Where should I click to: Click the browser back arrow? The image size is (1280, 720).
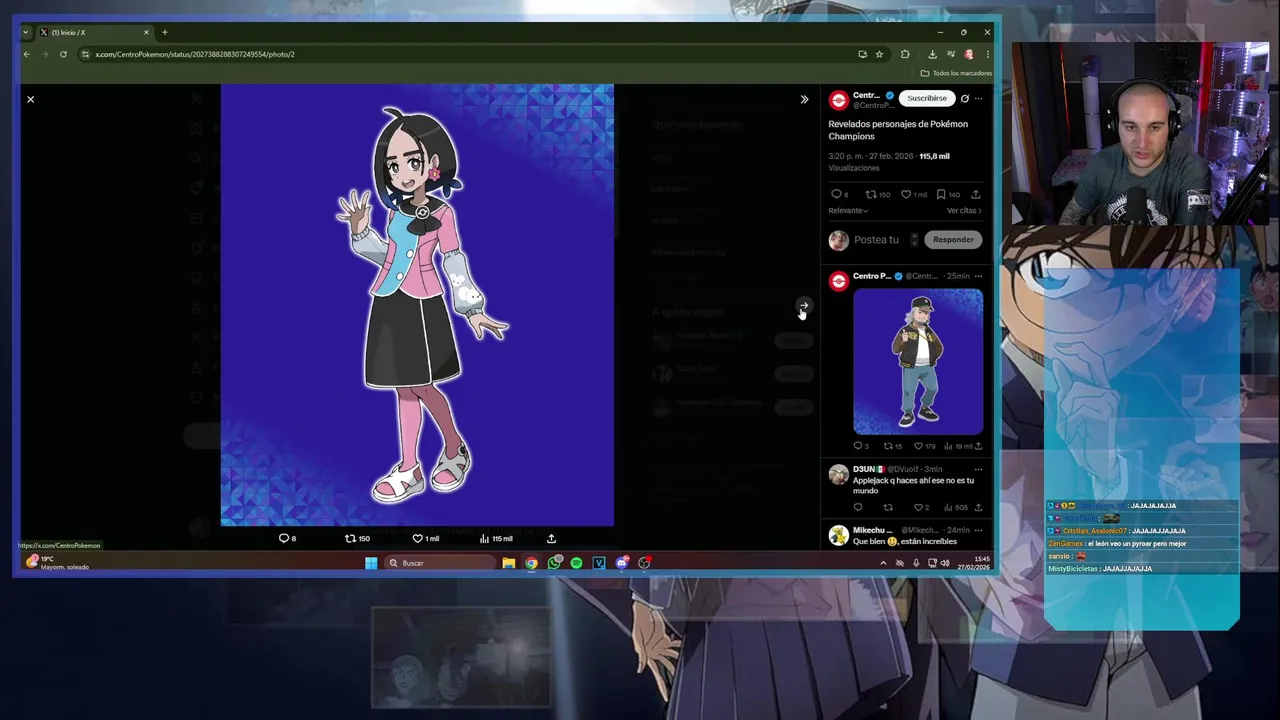pyautogui.click(x=27, y=54)
